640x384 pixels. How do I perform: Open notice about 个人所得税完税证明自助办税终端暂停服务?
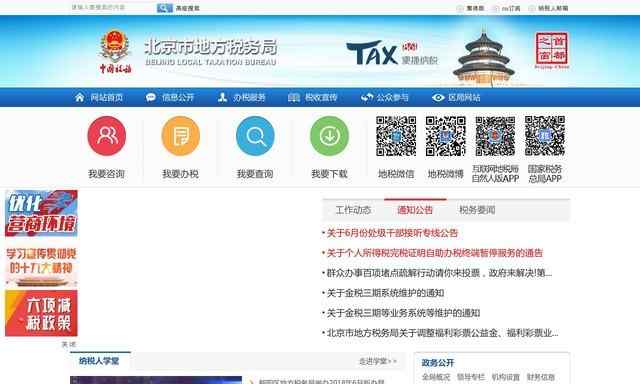[435, 253]
